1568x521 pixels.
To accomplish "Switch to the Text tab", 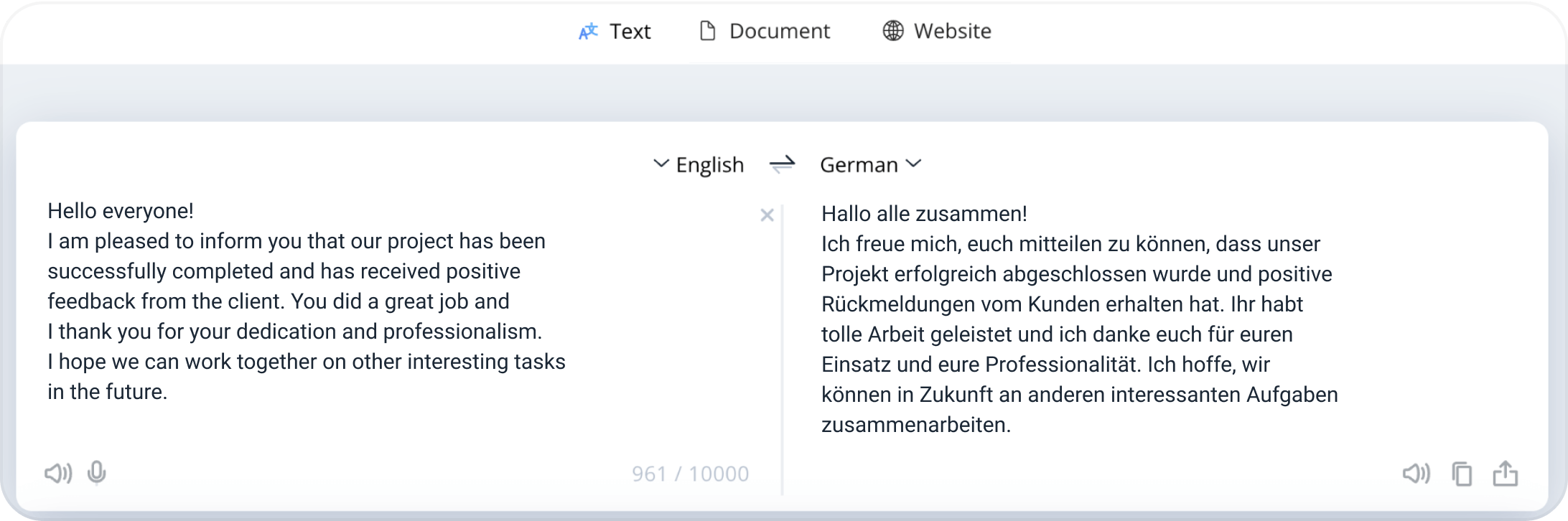I will click(615, 31).
